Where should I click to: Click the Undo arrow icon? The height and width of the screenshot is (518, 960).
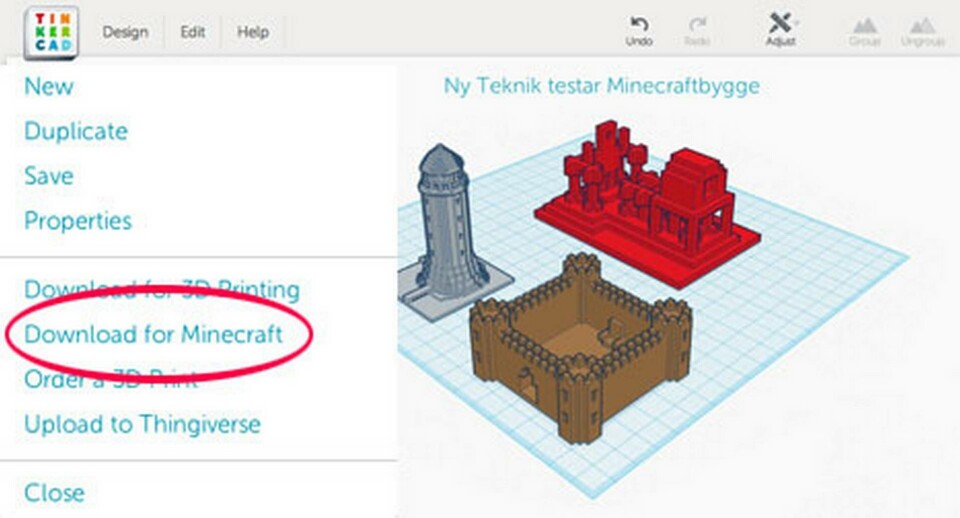(x=639, y=24)
